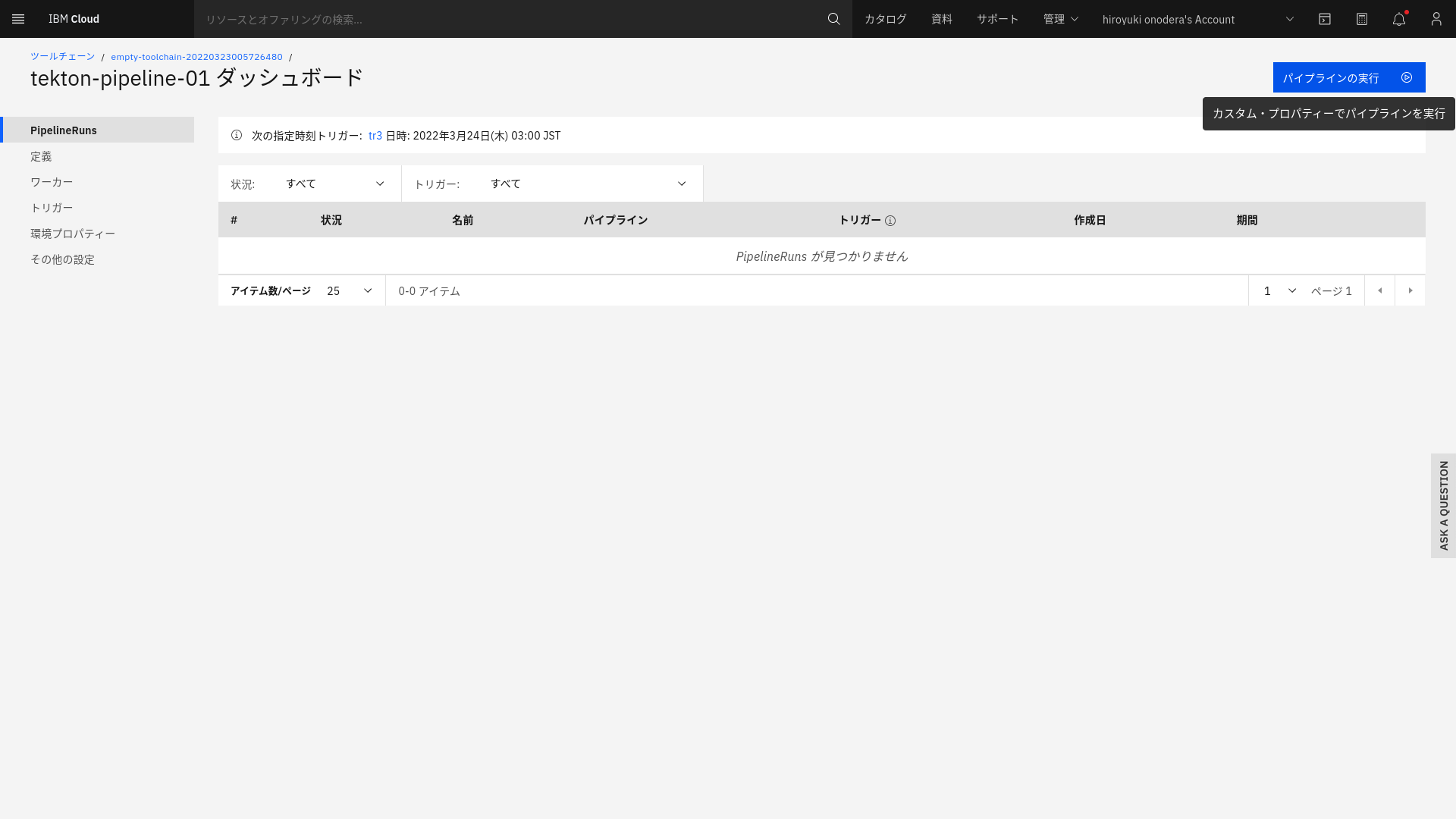1456x819 pixels.
Task: Open the page number selector
Action: point(1277,290)
